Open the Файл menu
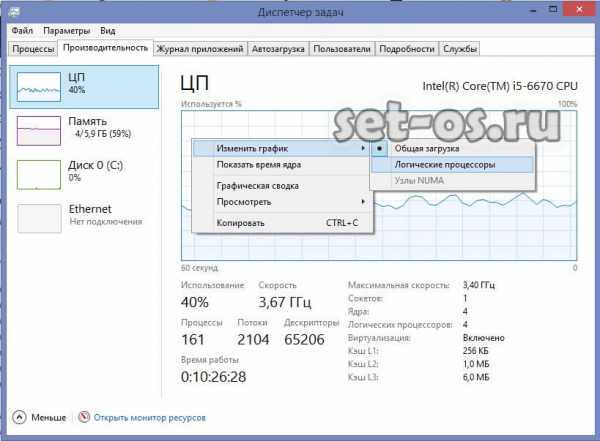 click(x=22, y=31)
